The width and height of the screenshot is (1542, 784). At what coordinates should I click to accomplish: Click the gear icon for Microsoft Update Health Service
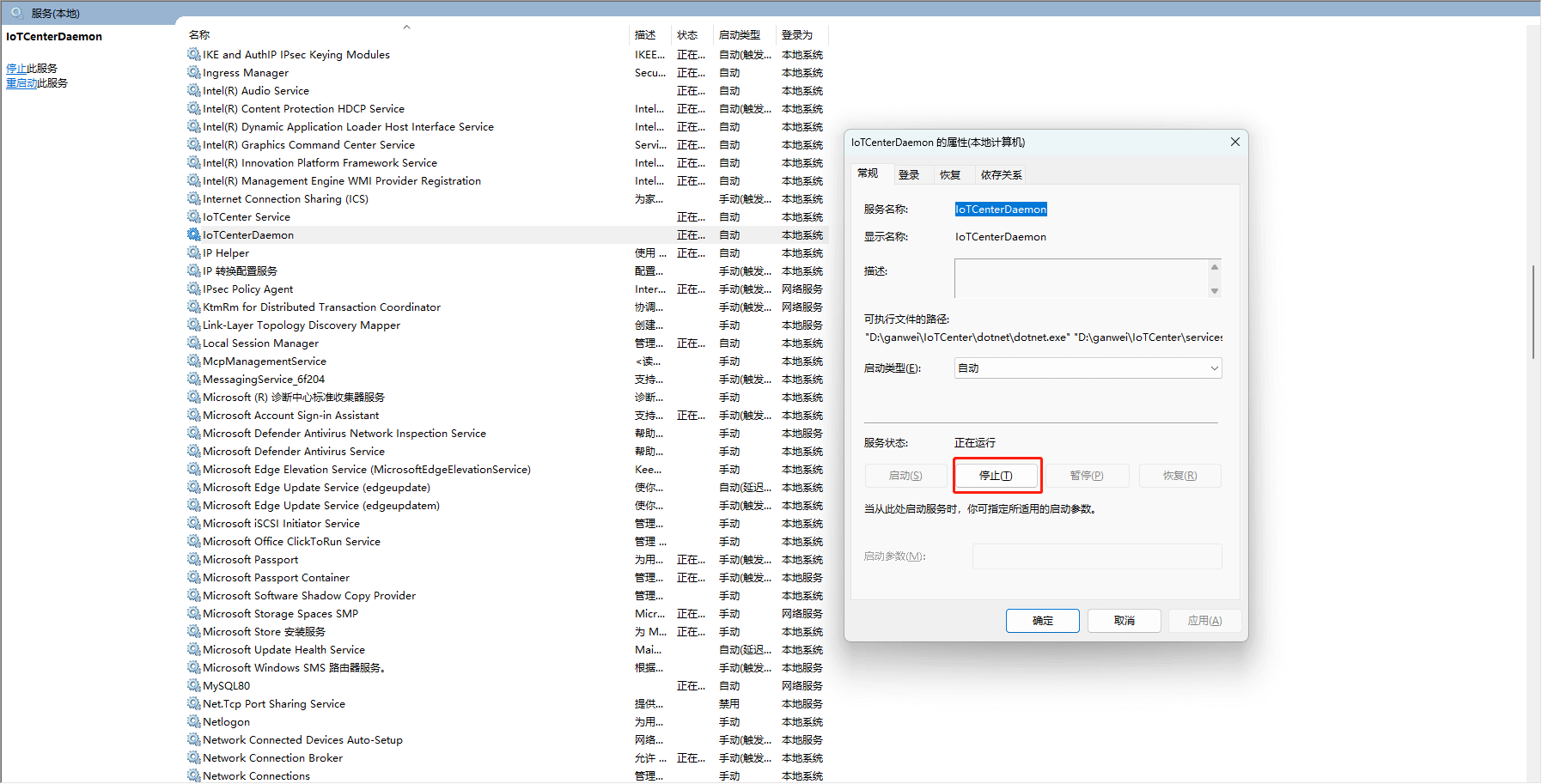pos(194,649)
